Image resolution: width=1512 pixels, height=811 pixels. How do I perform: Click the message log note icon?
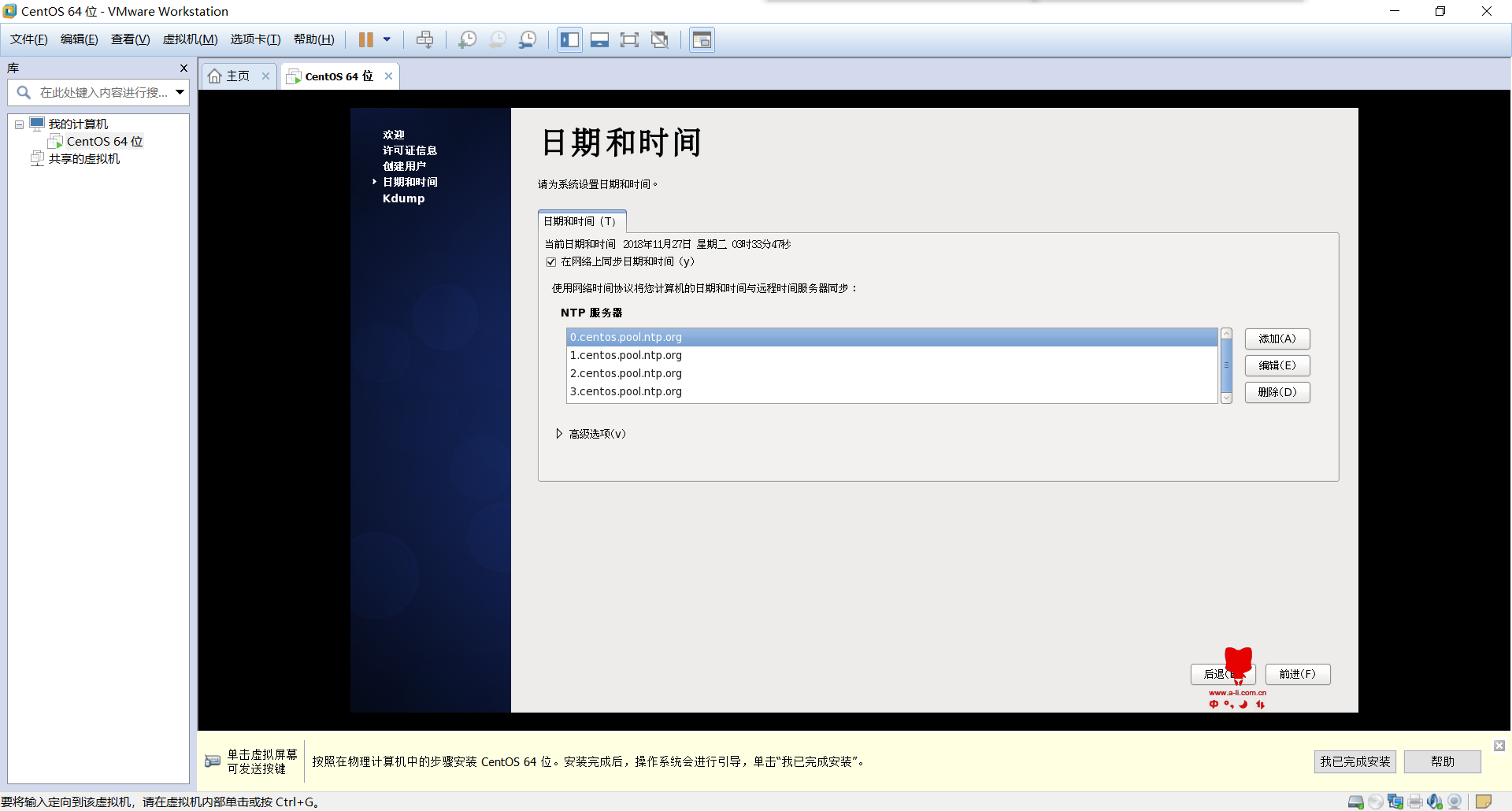click(1484, 802)
